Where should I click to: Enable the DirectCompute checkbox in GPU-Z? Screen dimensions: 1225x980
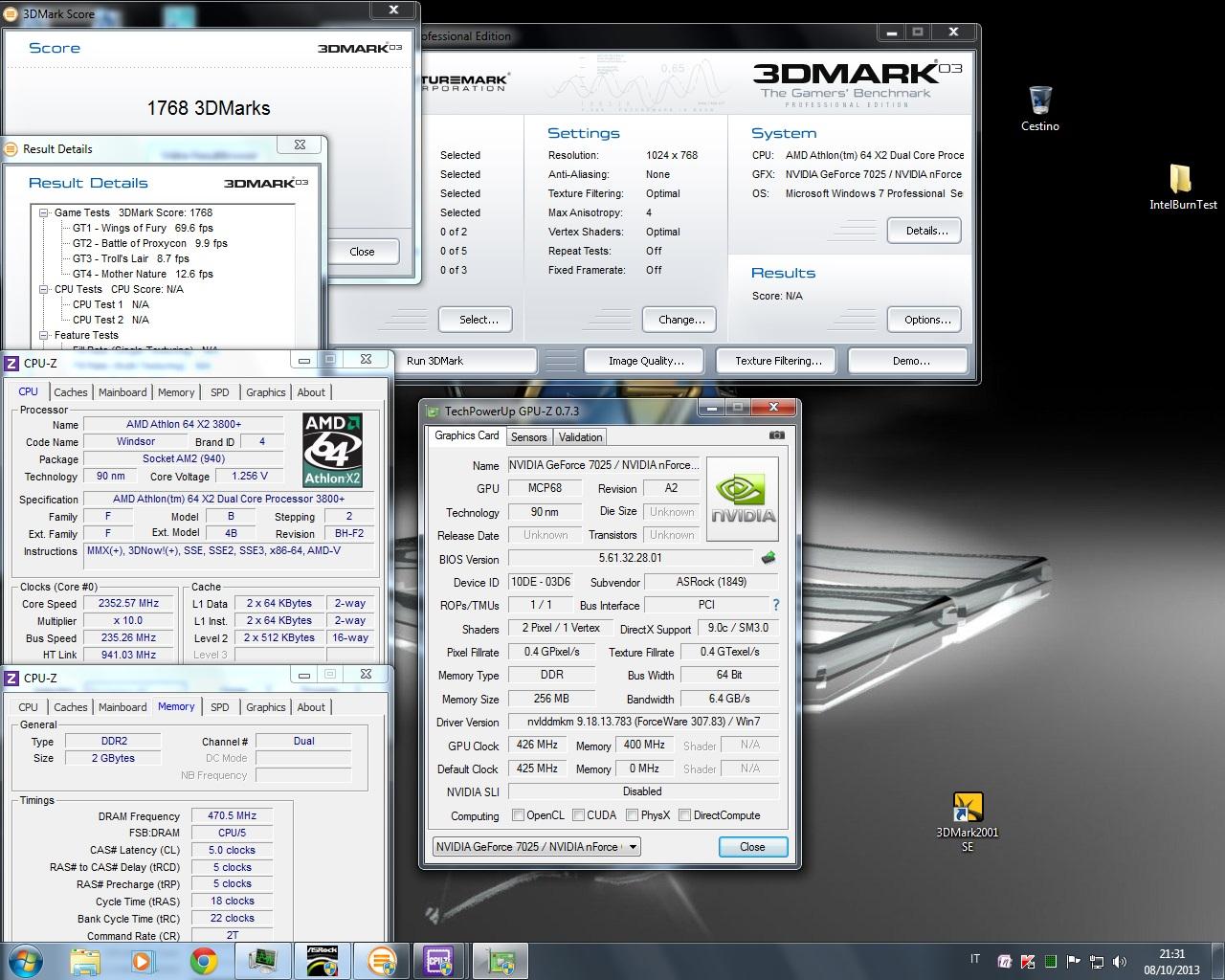click(684, 815)
